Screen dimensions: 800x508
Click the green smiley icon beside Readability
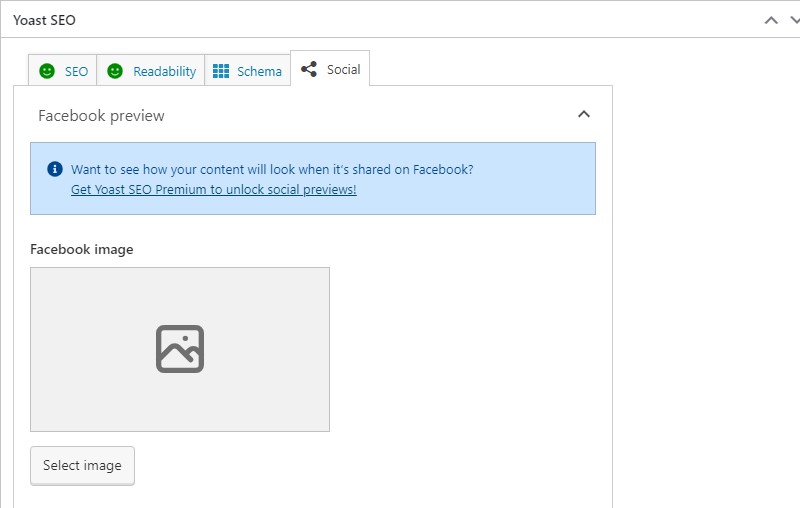(115, 71)
